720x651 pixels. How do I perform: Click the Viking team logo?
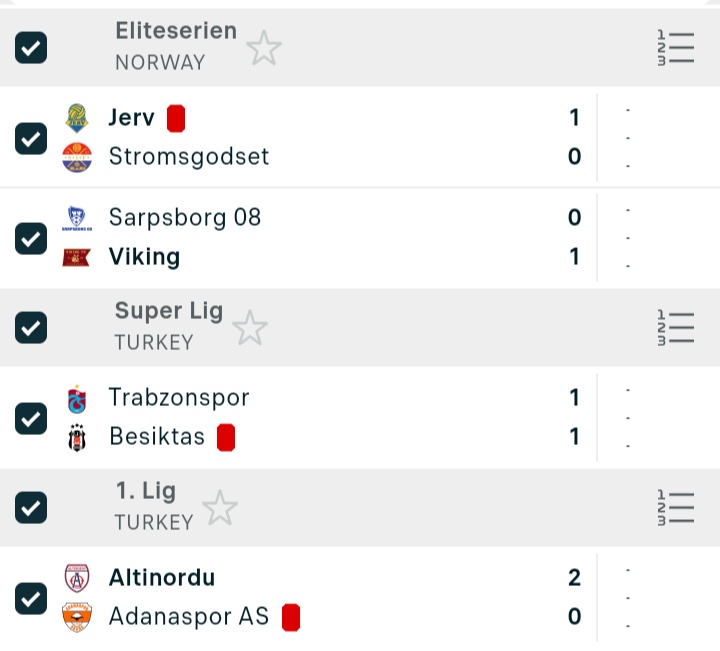pyautogui.click(x=77, y=257)
